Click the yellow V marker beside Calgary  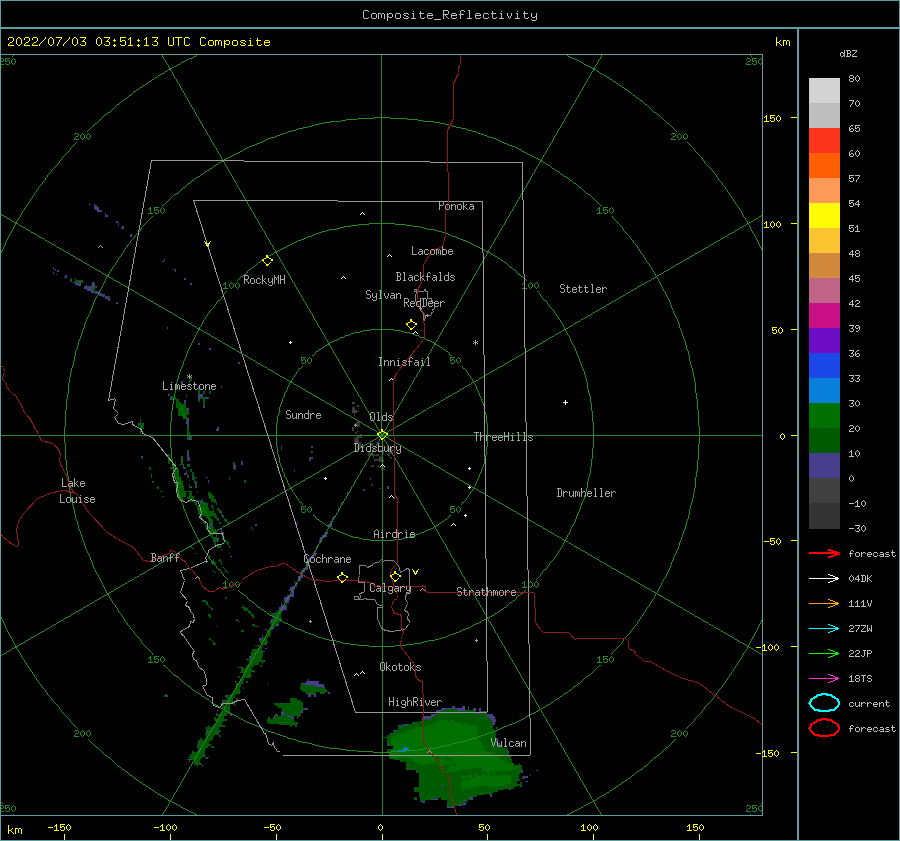pyautogui.click(x=415, y=572)
